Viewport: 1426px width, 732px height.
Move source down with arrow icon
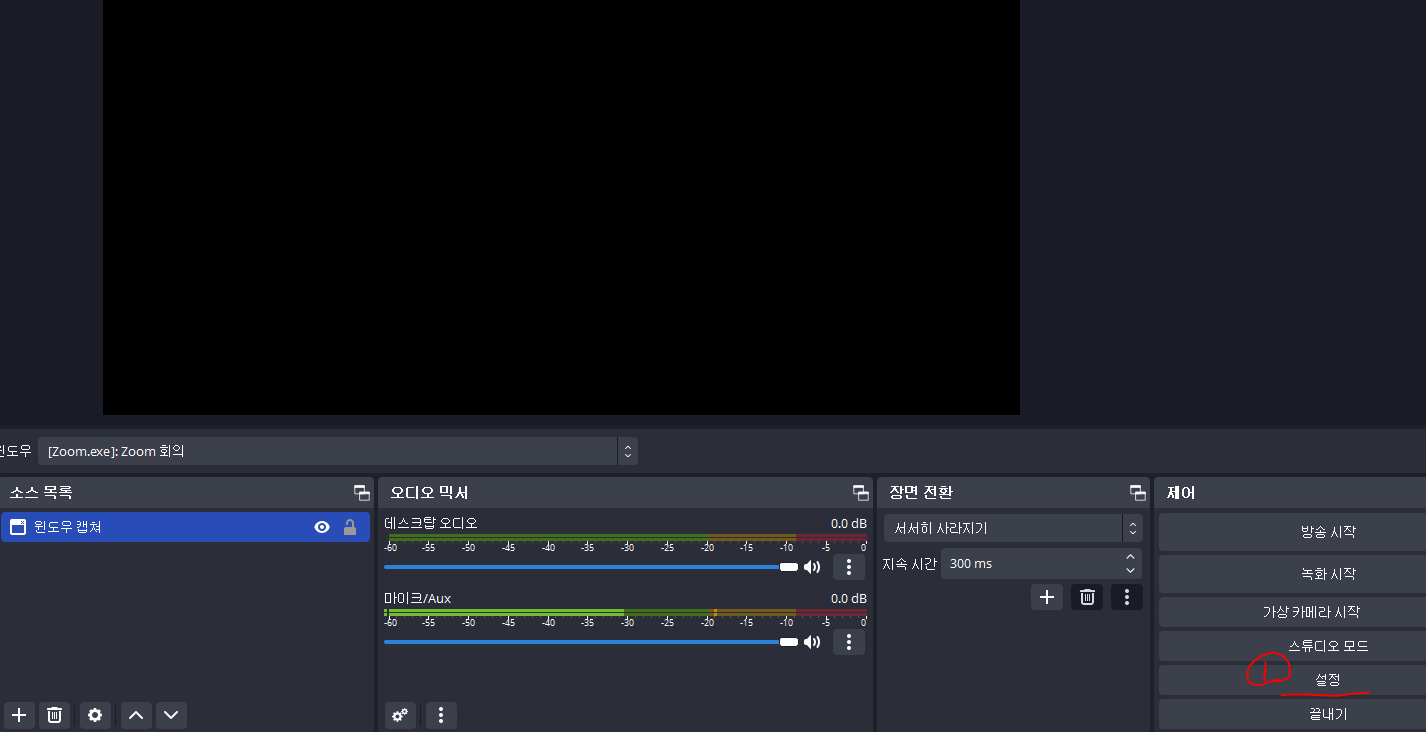pyautogui.click(x=171, y=715)
